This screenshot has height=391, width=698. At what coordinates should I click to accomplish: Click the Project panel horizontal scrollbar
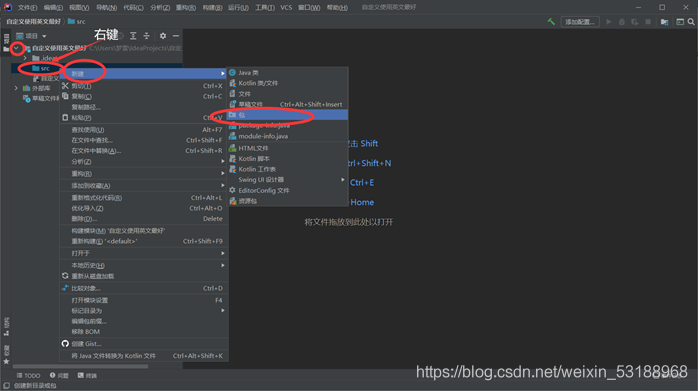click(x=81, y=367)
